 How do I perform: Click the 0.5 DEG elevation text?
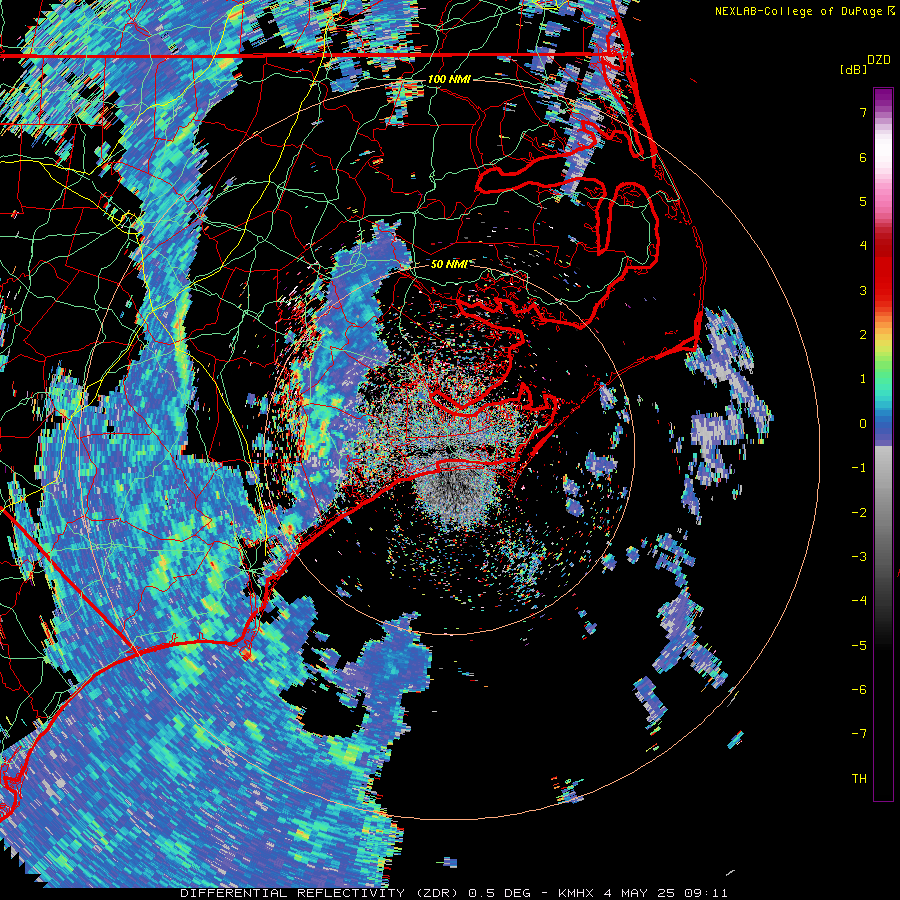pyautogui.click(x=501, y=893)
